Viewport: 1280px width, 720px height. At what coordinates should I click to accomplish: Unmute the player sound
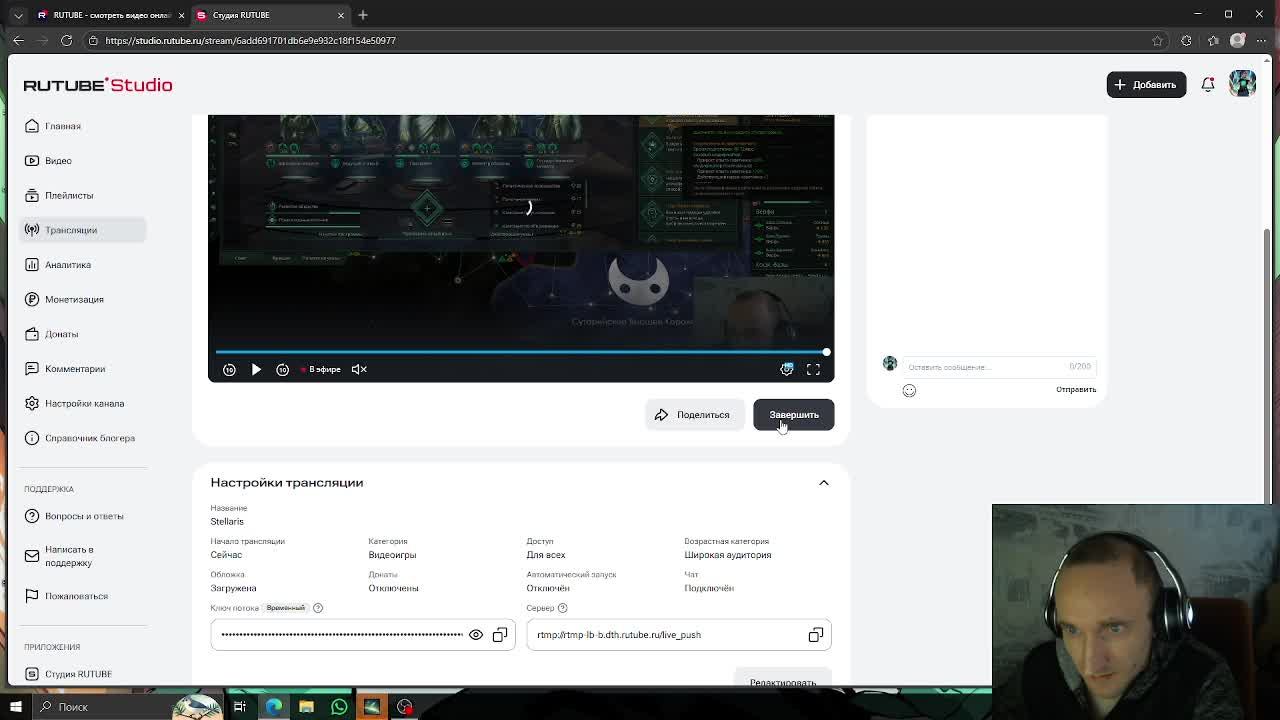tap(359, 369)
